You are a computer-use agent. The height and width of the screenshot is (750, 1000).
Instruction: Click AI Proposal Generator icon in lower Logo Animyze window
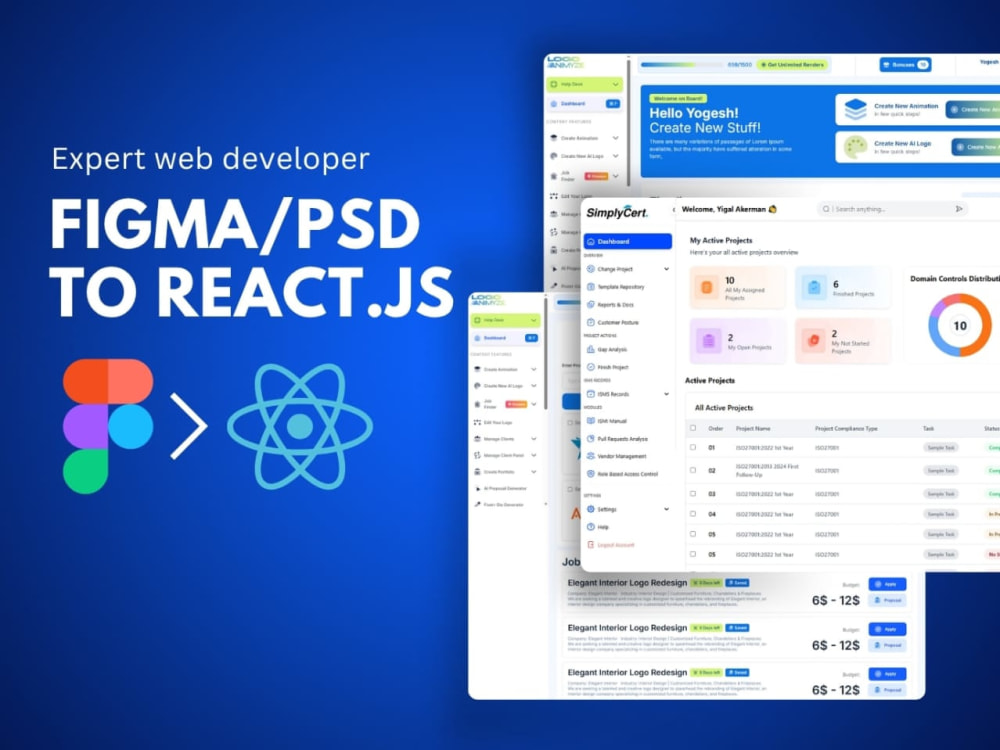[x=477, y=489]
